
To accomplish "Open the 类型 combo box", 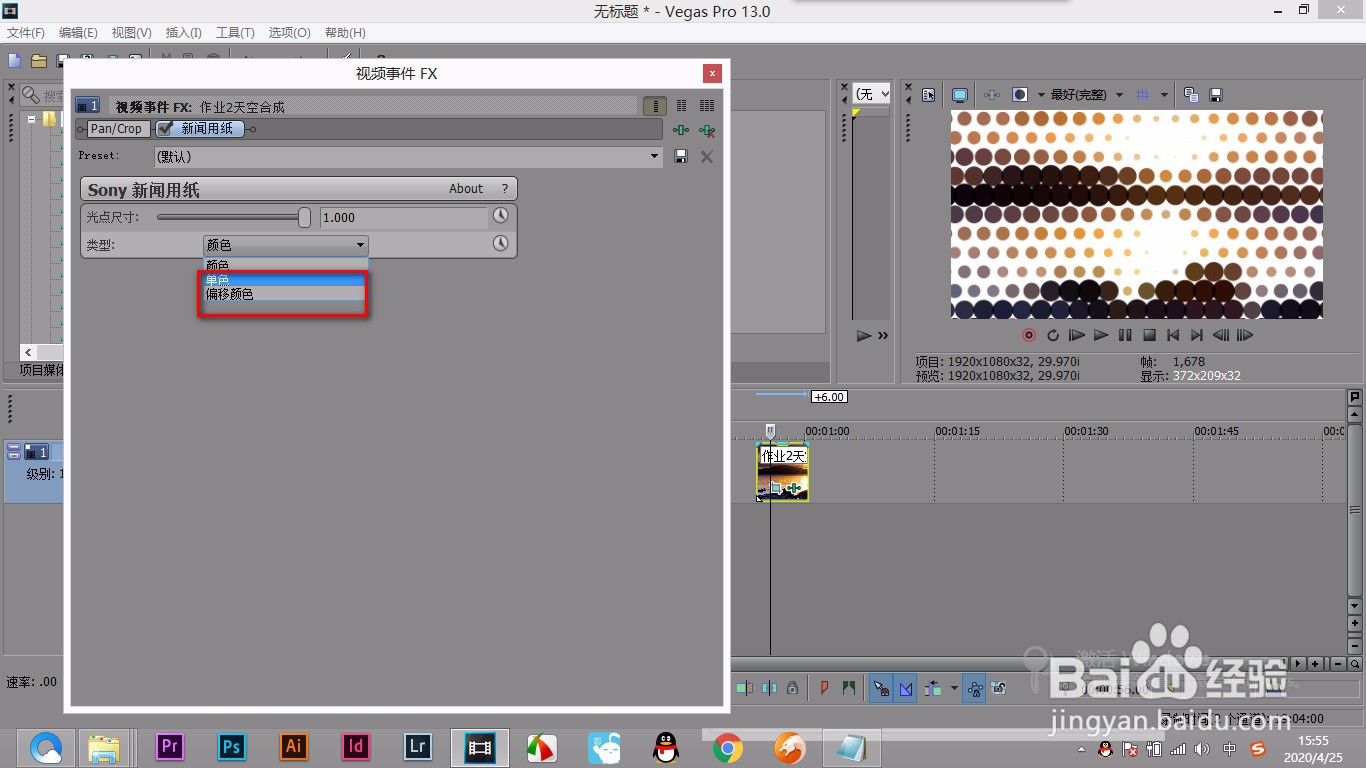I will tap(285, 244).
